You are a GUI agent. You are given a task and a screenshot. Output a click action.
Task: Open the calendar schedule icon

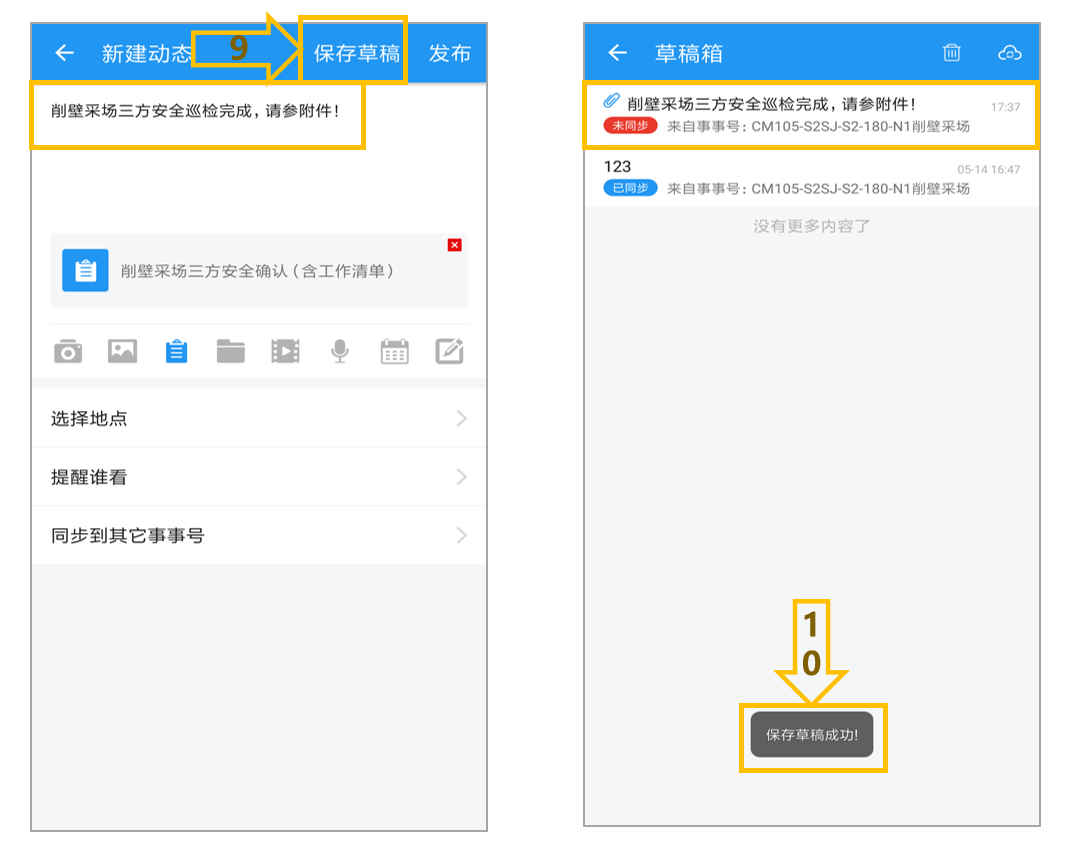click(x=394, y=351)
